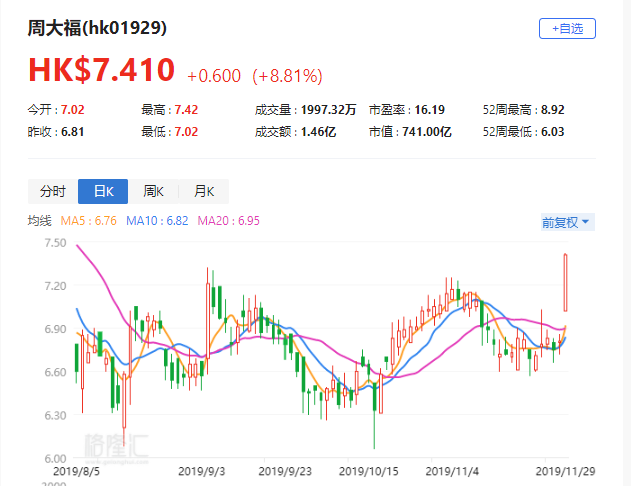Viewport: 631px width, 486px height.
Task: Add stock to watchlist with +自选
Action: point(566,29)
